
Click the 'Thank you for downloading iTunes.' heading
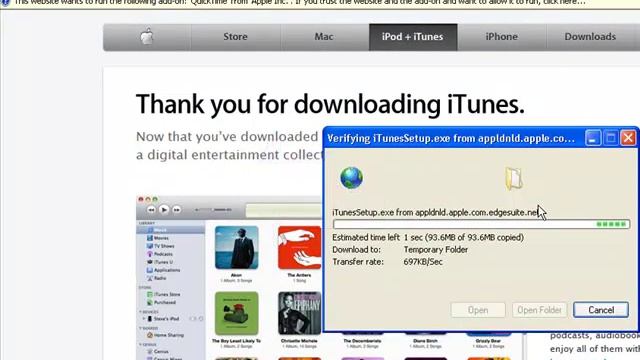point(330,104)
